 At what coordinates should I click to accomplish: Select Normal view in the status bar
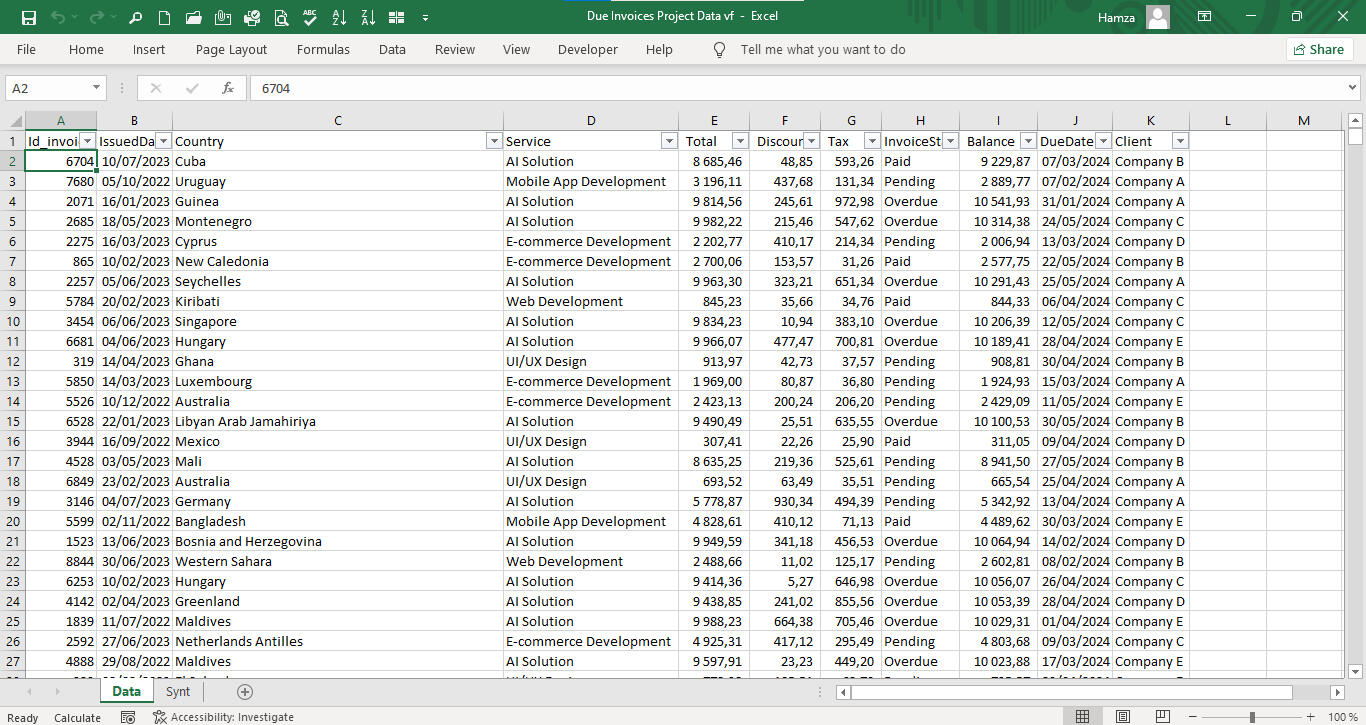1082,717
